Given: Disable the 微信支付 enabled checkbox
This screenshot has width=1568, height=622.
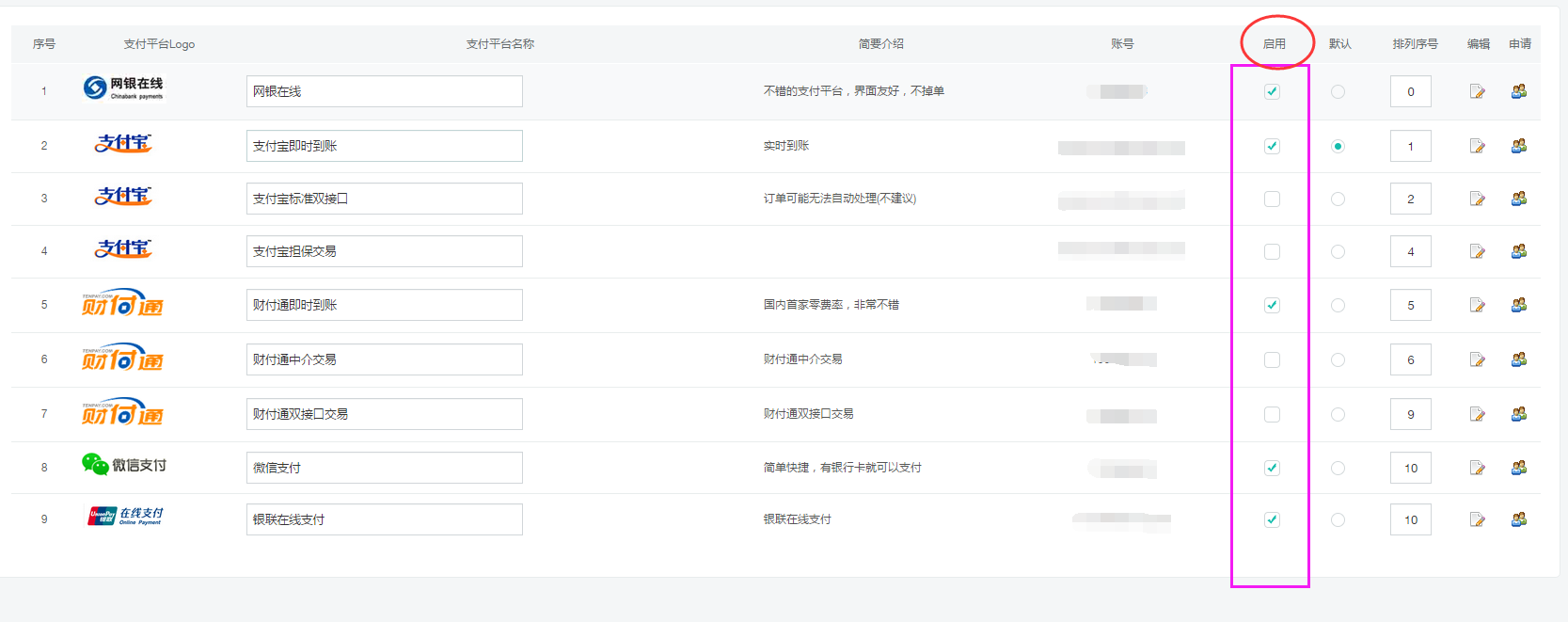Looking at the screenshot, I should pyautogui.click(x=1272, y=468).
